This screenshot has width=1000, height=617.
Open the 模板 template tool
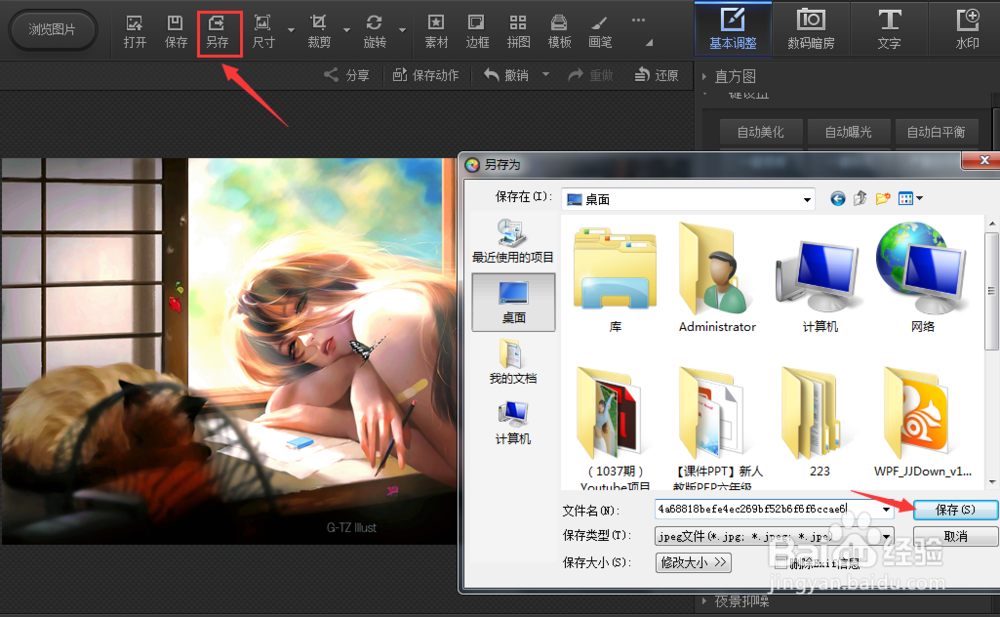(x=559, y=32)
